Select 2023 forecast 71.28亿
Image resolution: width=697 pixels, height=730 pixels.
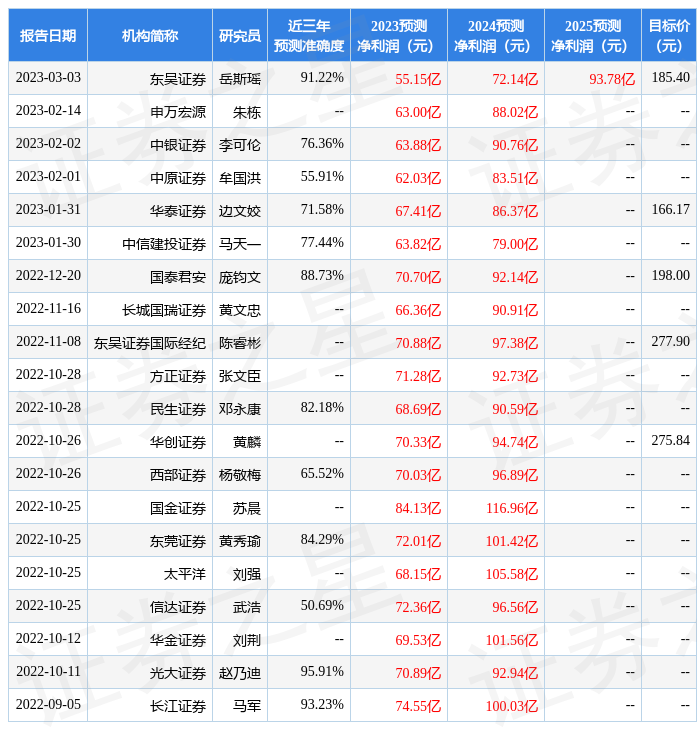(418, 377)
